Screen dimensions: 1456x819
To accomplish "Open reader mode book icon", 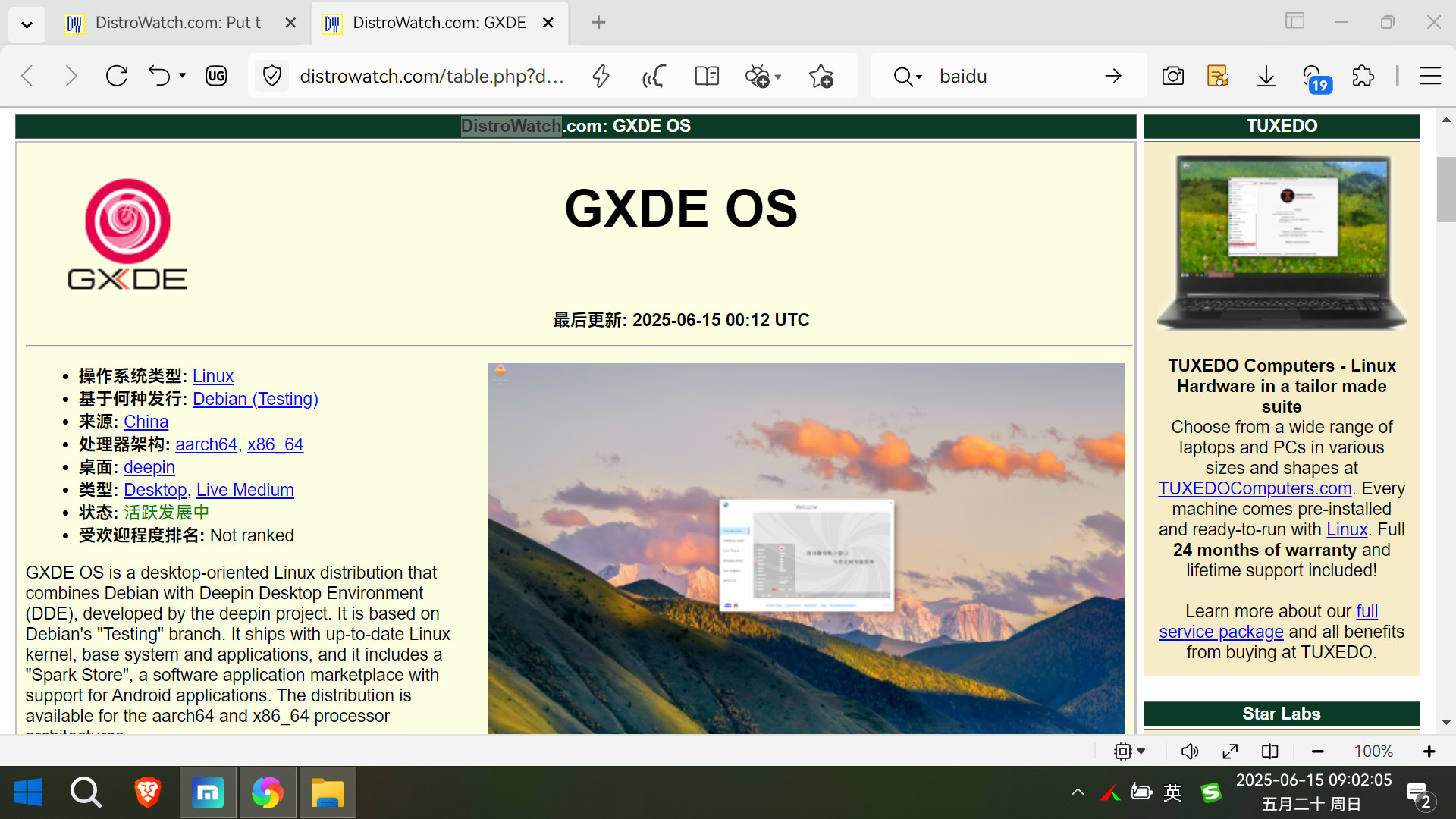I will point(707,76).
